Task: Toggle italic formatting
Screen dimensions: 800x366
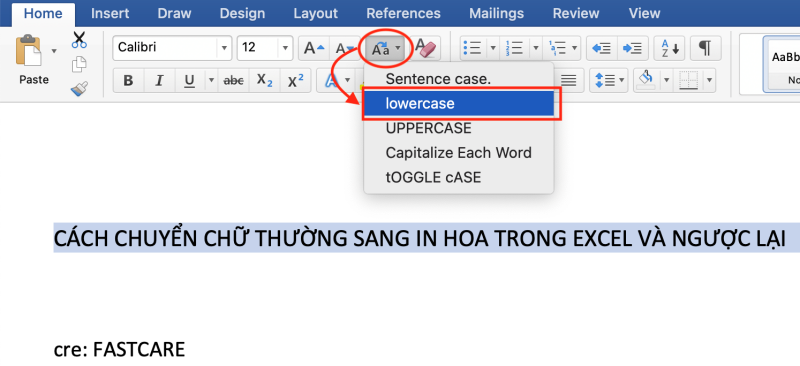Action: 159,80
